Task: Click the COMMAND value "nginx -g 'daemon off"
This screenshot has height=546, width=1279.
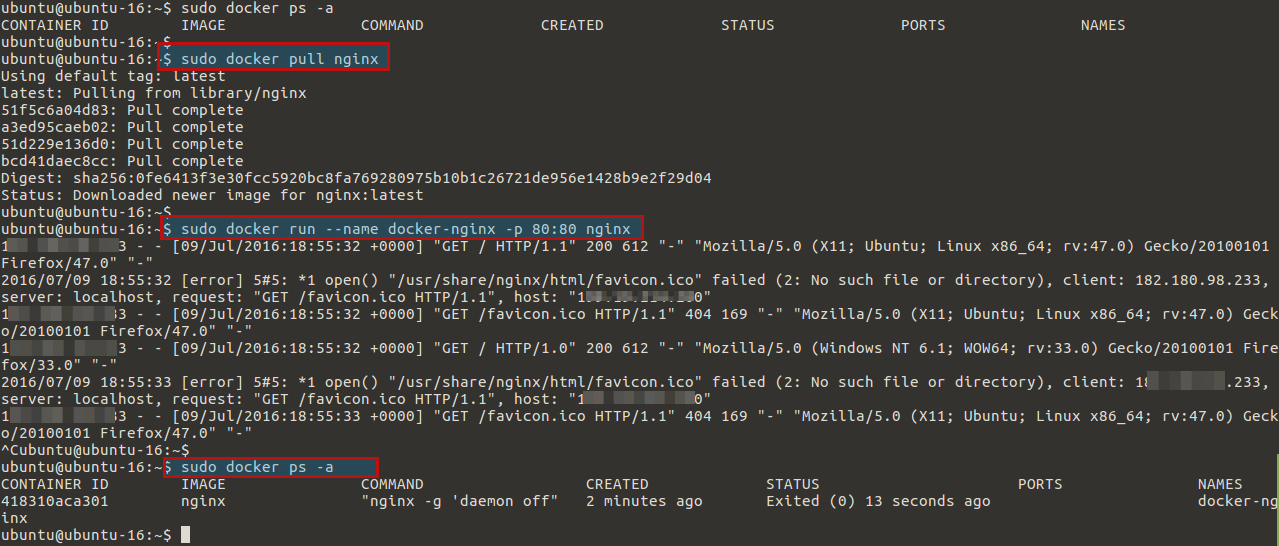Action: (x=459, y=501)
